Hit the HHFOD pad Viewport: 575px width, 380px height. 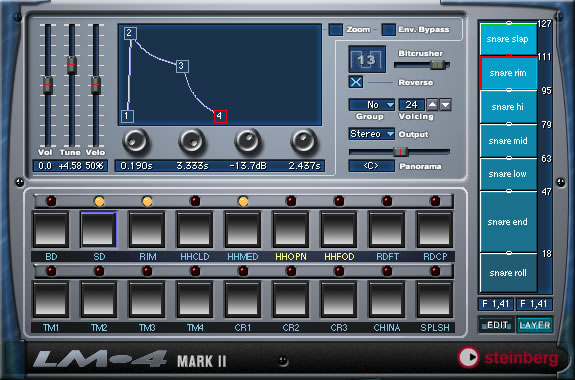(339, 229)
